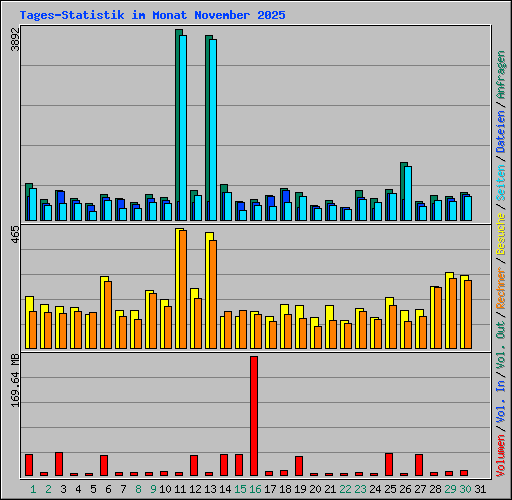Click day label '18' on x-axis
The width and height of the screenshot is (512, 500).
[285, 489]
